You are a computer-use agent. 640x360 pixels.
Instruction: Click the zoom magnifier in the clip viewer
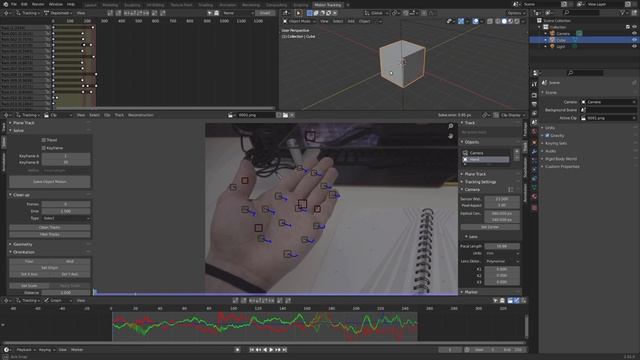tap(451, 126)
